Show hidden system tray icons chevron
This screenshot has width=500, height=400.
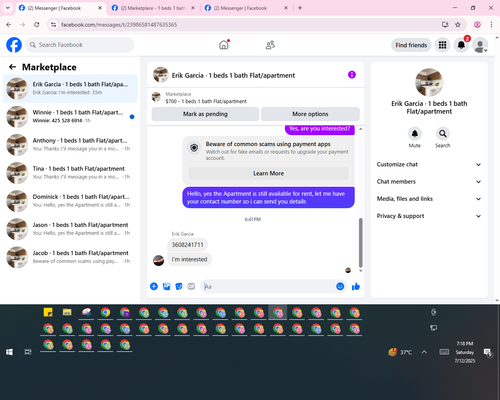tap(424, 352)
